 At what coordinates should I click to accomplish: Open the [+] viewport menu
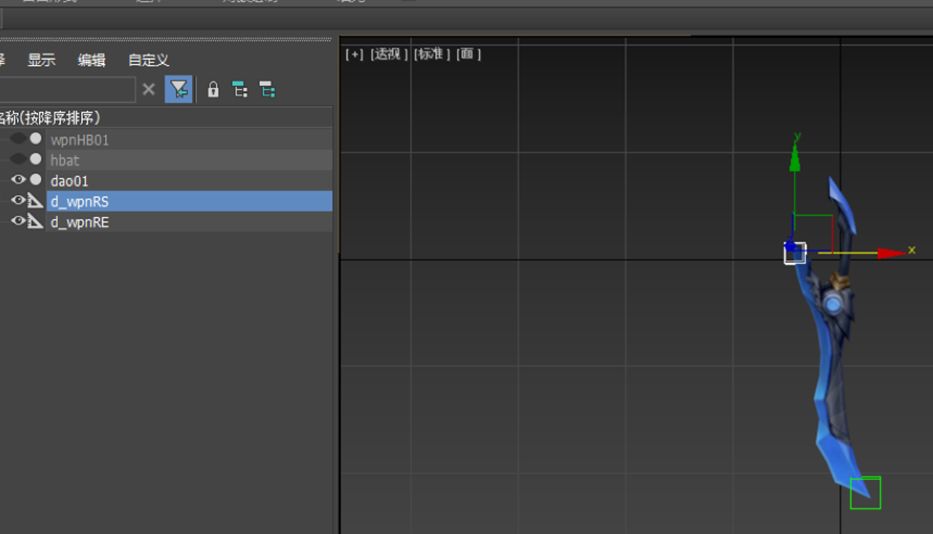(354, 54)
